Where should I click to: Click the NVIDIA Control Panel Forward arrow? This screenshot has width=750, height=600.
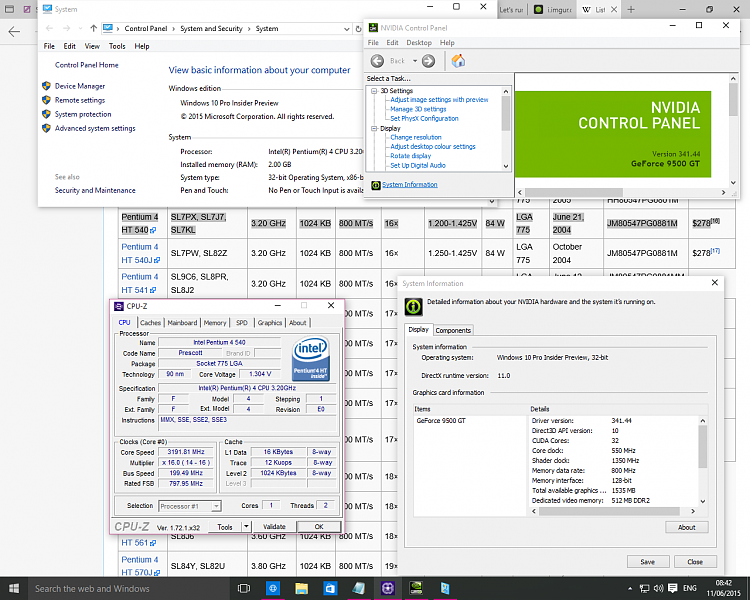[428, 61]
